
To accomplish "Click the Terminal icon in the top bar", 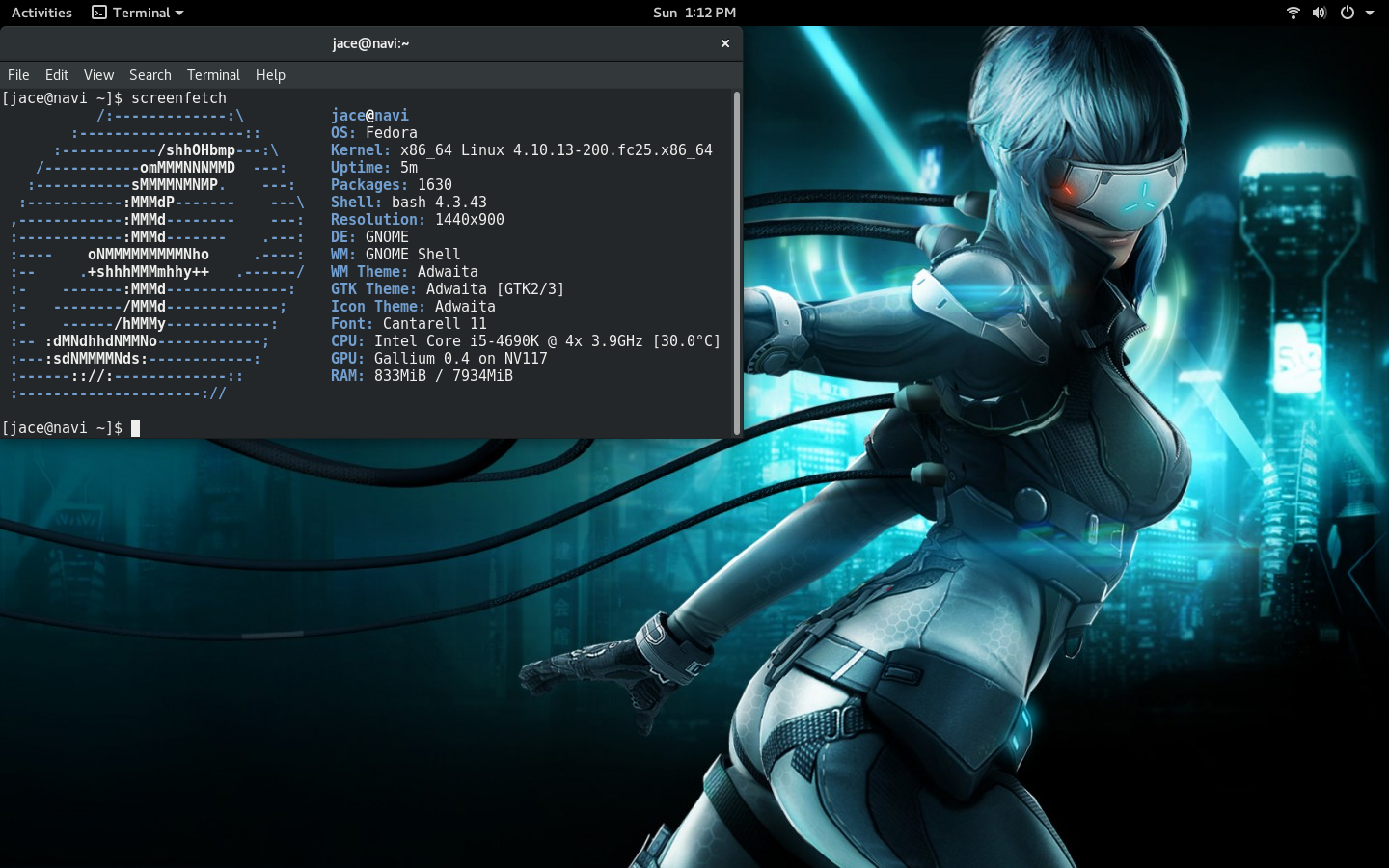I will (99, 13).
